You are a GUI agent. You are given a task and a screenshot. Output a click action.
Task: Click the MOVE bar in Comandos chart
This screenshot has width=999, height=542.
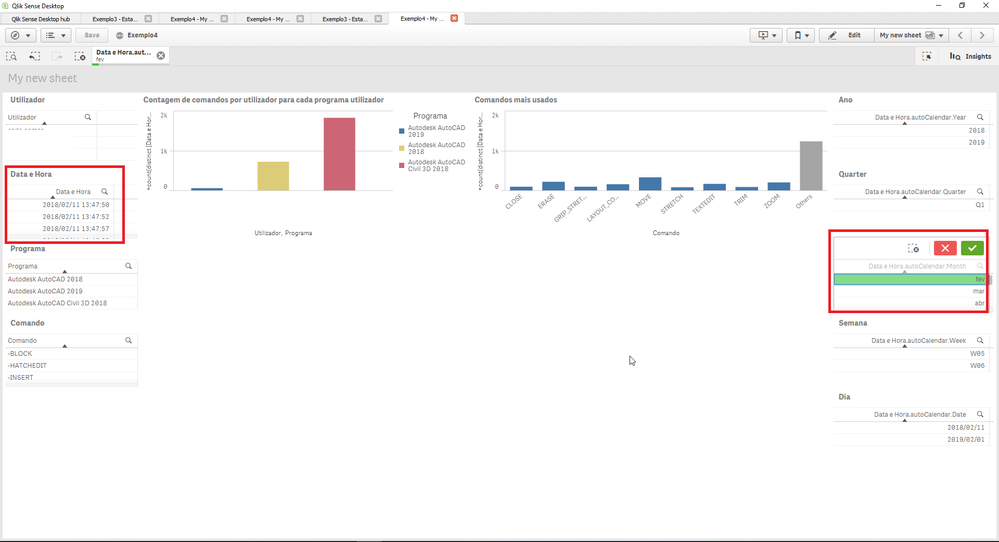pos(650,184)
